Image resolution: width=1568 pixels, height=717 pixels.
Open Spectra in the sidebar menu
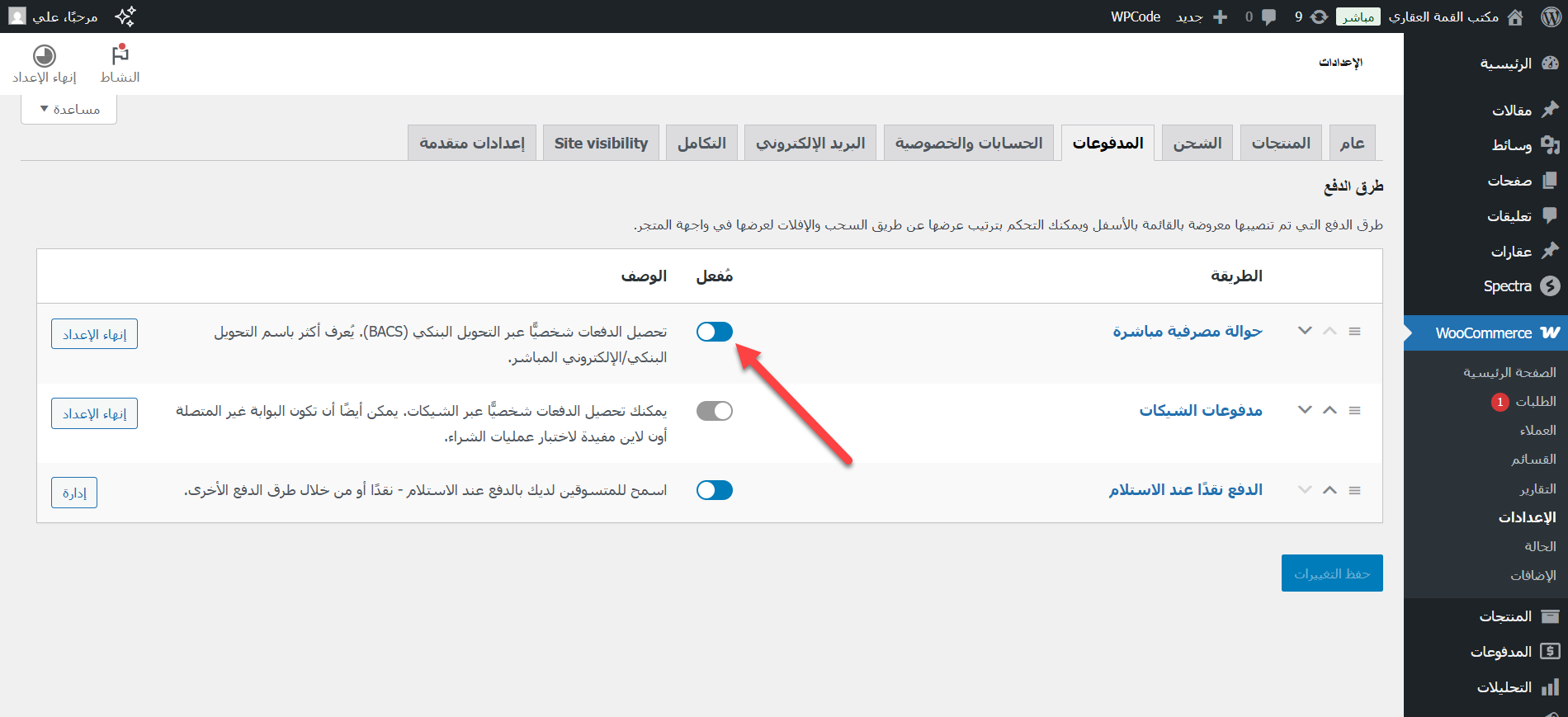coord(1520,286)
